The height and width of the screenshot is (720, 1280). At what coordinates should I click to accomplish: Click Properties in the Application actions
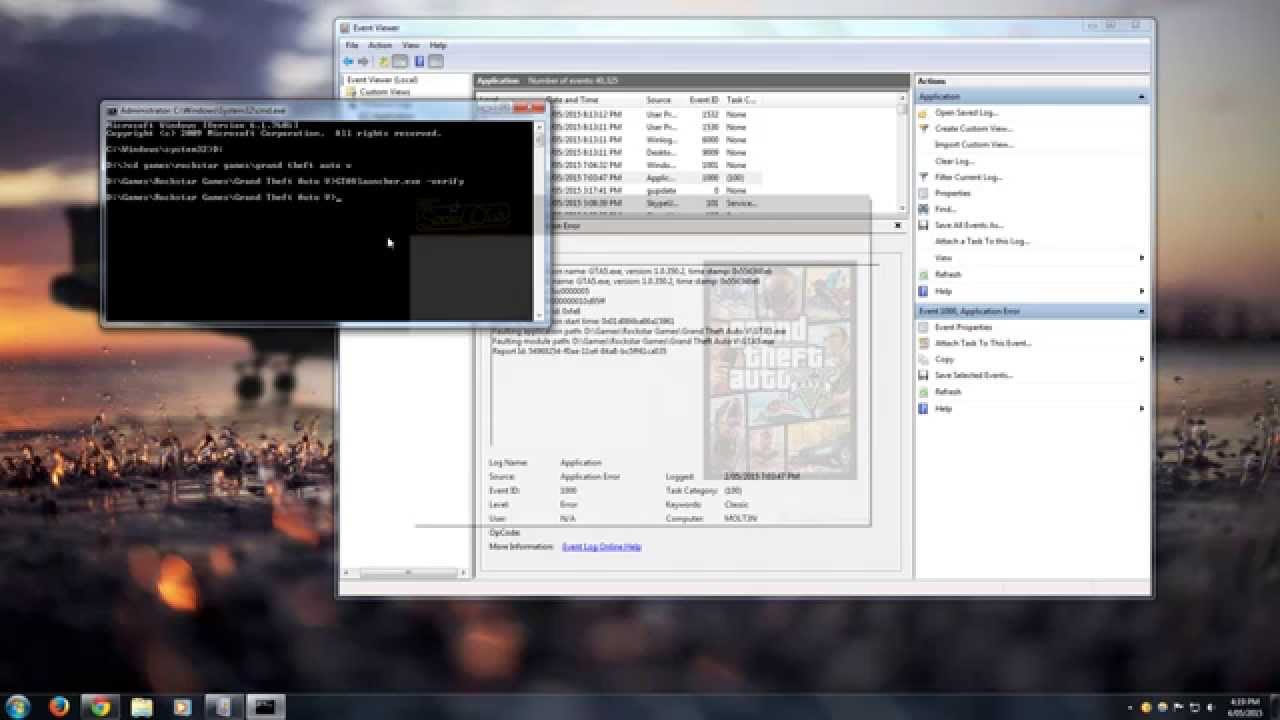(x=953, y=193)
